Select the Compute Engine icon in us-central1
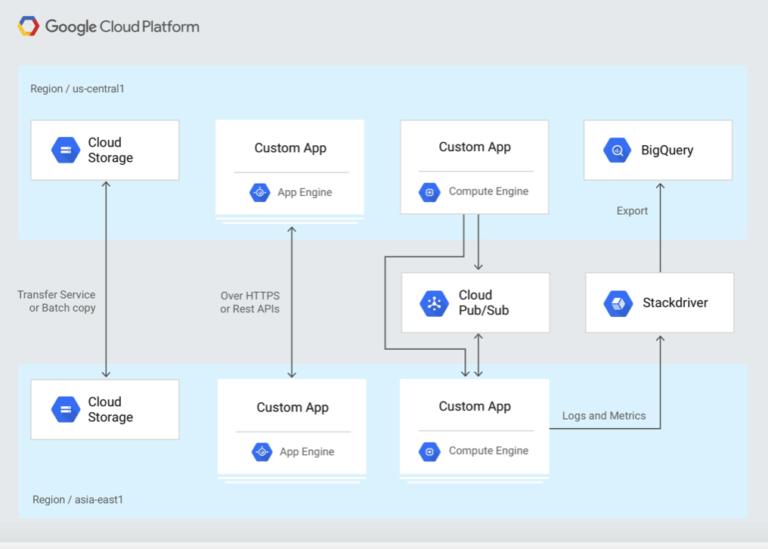The width and height of the screenshot is (768, 549). coord(430,191)
